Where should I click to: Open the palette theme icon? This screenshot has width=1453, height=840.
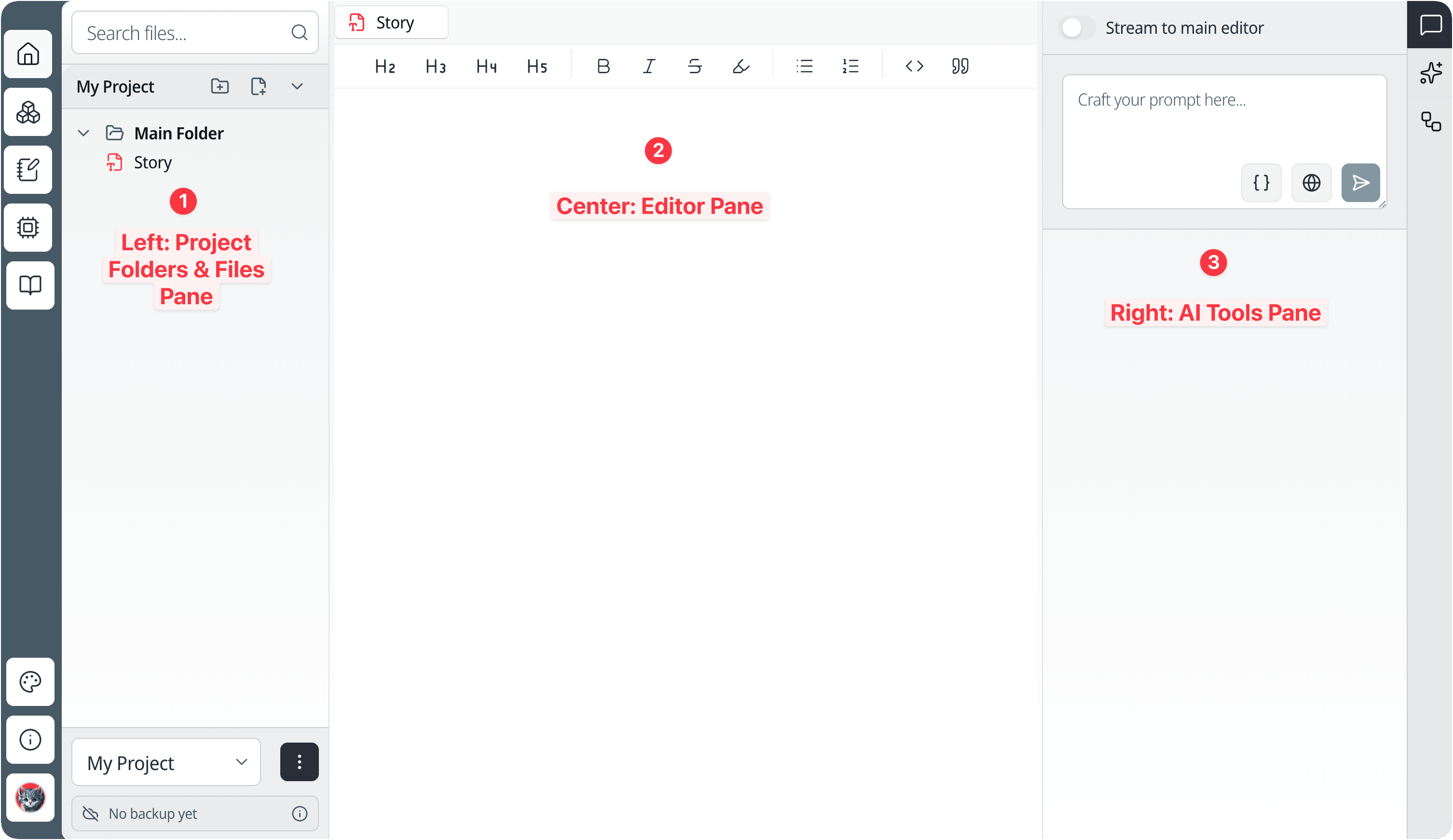30,681
